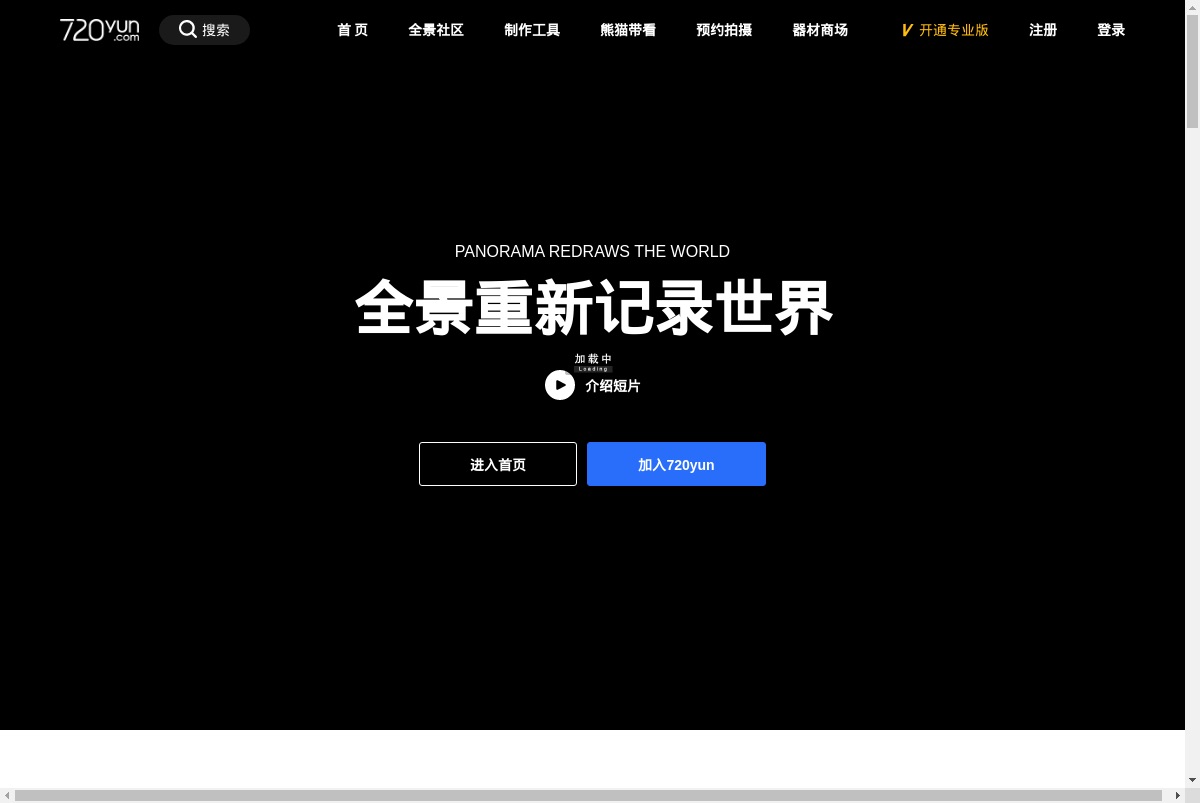Open the 首页 menu item
Screen dimensions: 1200x803
point(352,30)
